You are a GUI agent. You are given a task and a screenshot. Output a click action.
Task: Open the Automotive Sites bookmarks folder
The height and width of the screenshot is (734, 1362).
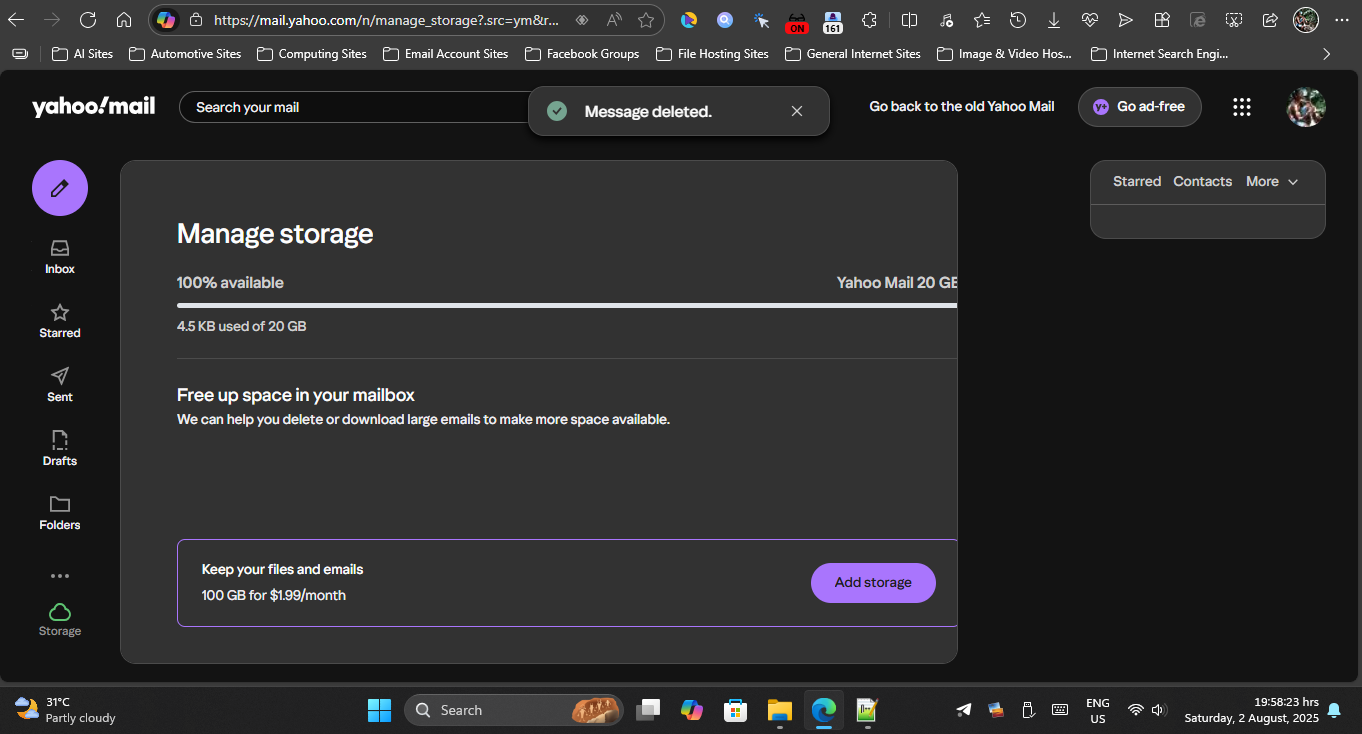(185, 54)
